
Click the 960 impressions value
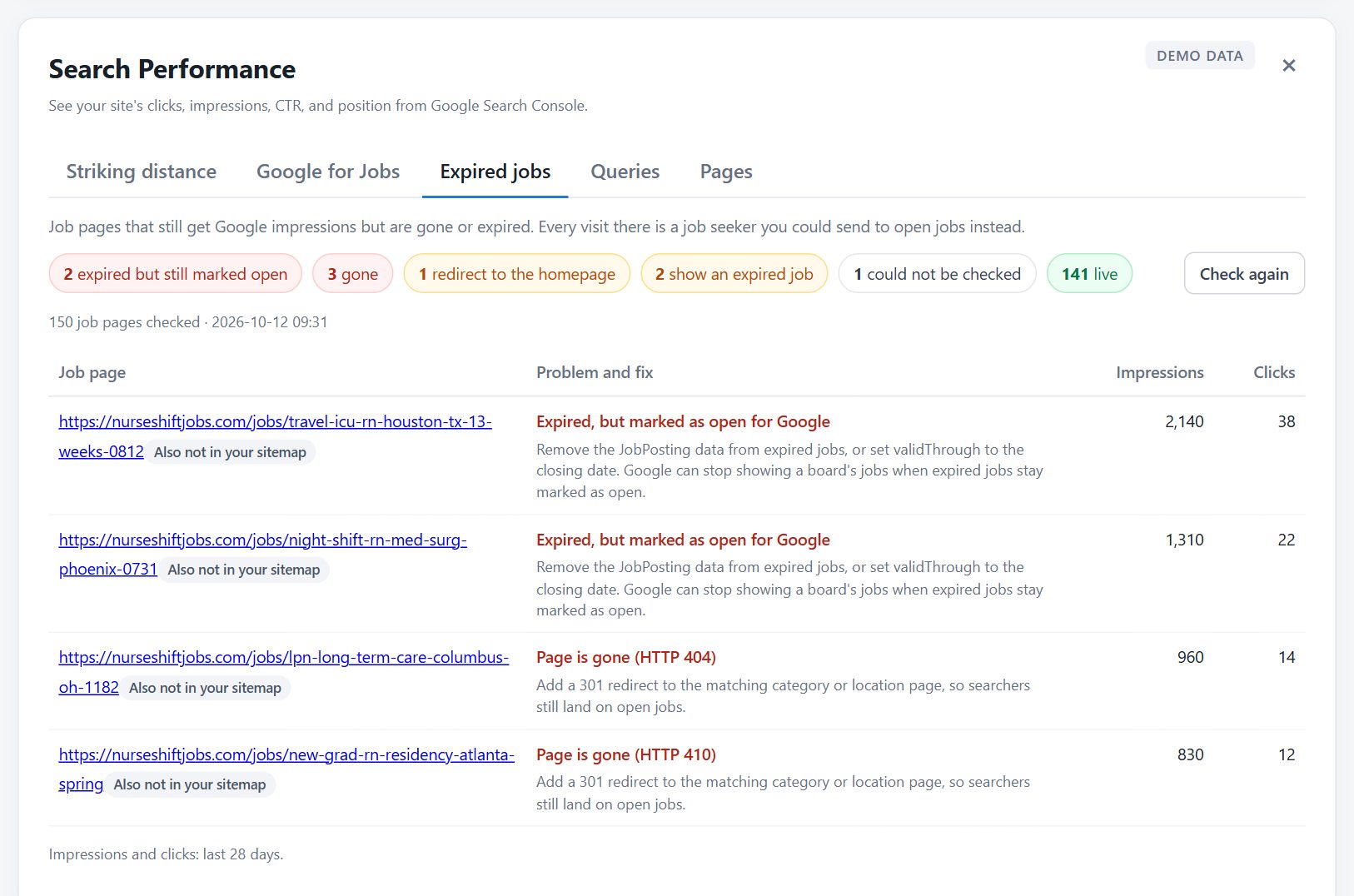coord(1191,658)
